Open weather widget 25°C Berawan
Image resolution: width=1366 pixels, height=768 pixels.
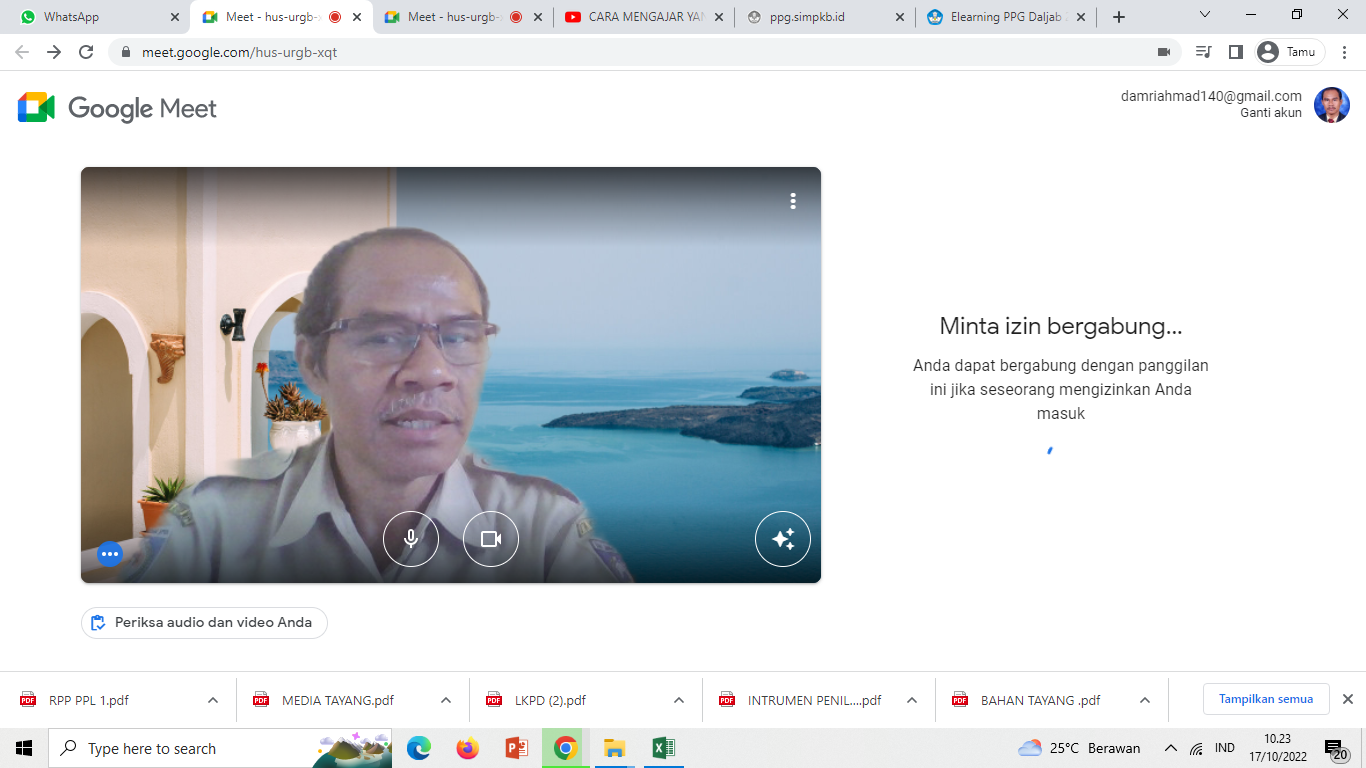(x=1079, y=748)
